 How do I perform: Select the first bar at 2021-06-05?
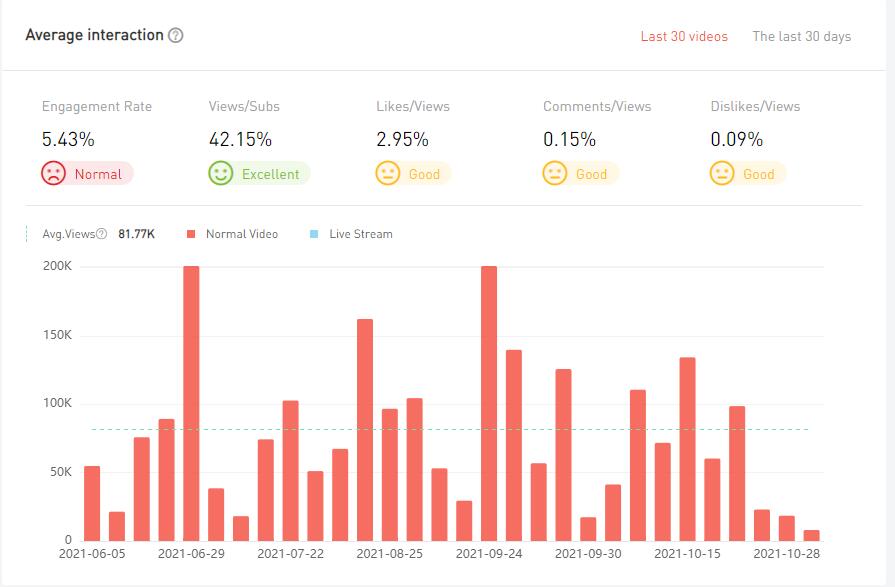(x=92, y=502)
